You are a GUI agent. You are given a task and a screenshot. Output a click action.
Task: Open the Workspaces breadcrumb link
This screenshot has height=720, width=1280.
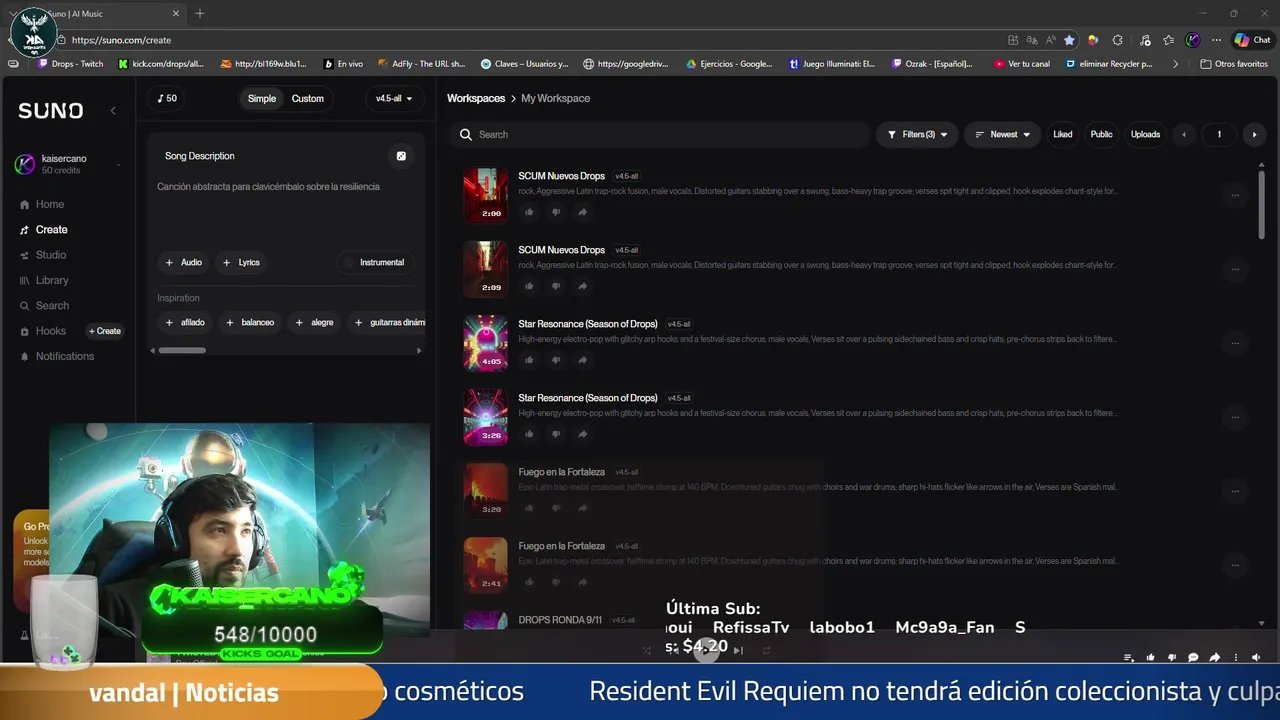coord(476,98)
